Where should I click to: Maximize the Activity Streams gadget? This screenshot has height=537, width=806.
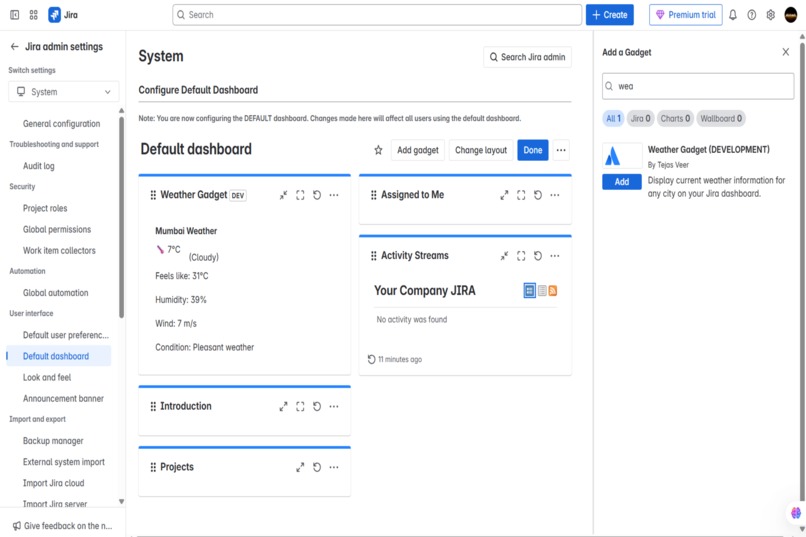(x=521, y=256)
